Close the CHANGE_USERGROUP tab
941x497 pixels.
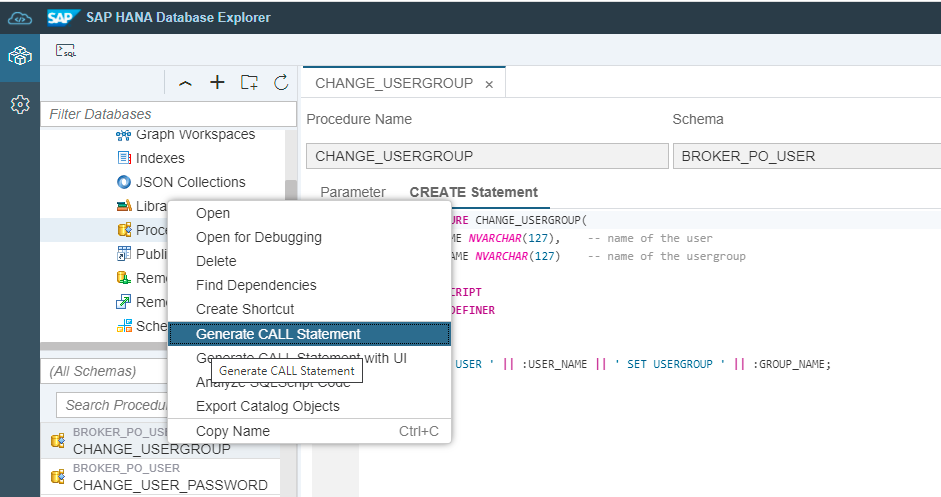click(489, 85)
